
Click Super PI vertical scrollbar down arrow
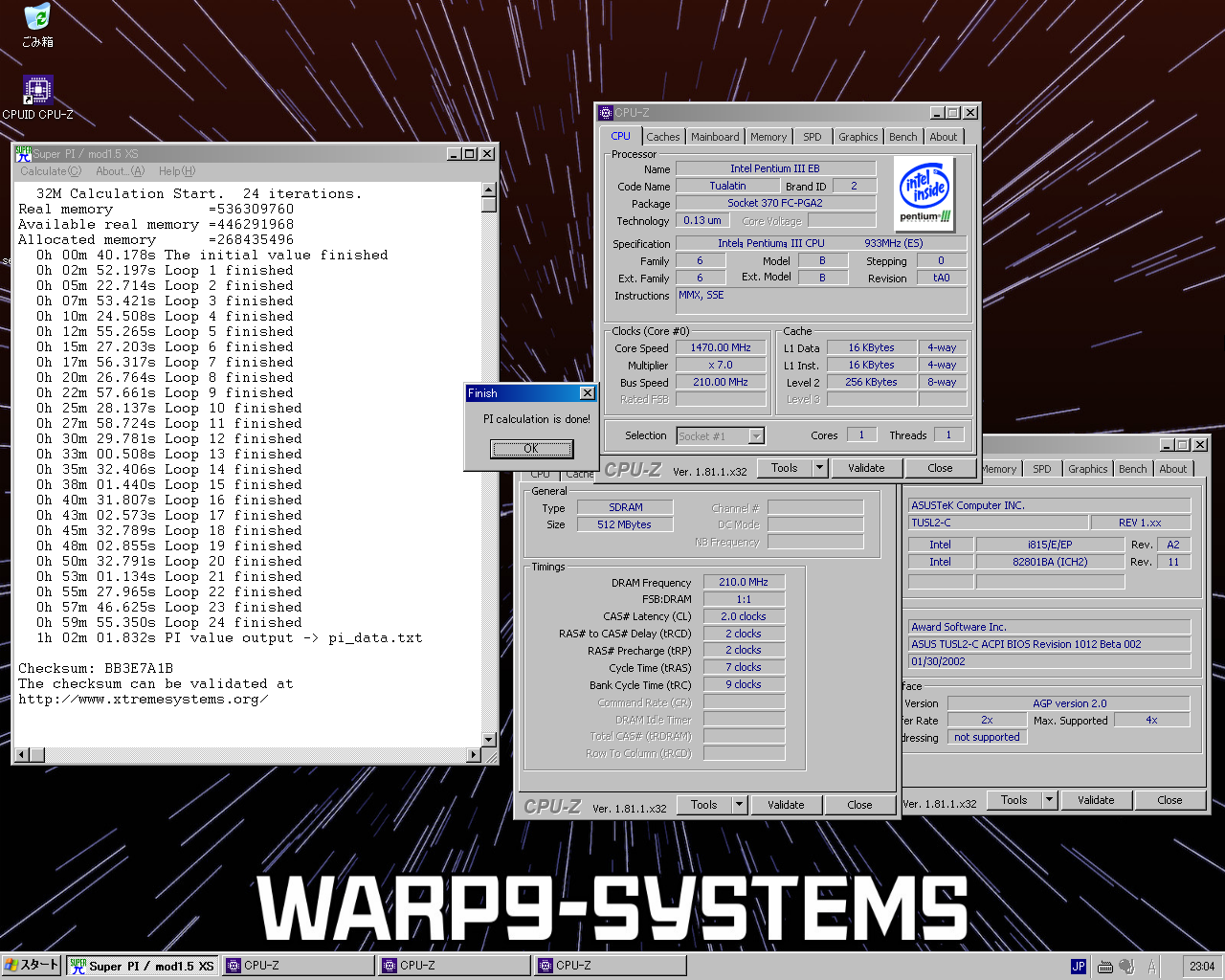click(x=489, y=740)
